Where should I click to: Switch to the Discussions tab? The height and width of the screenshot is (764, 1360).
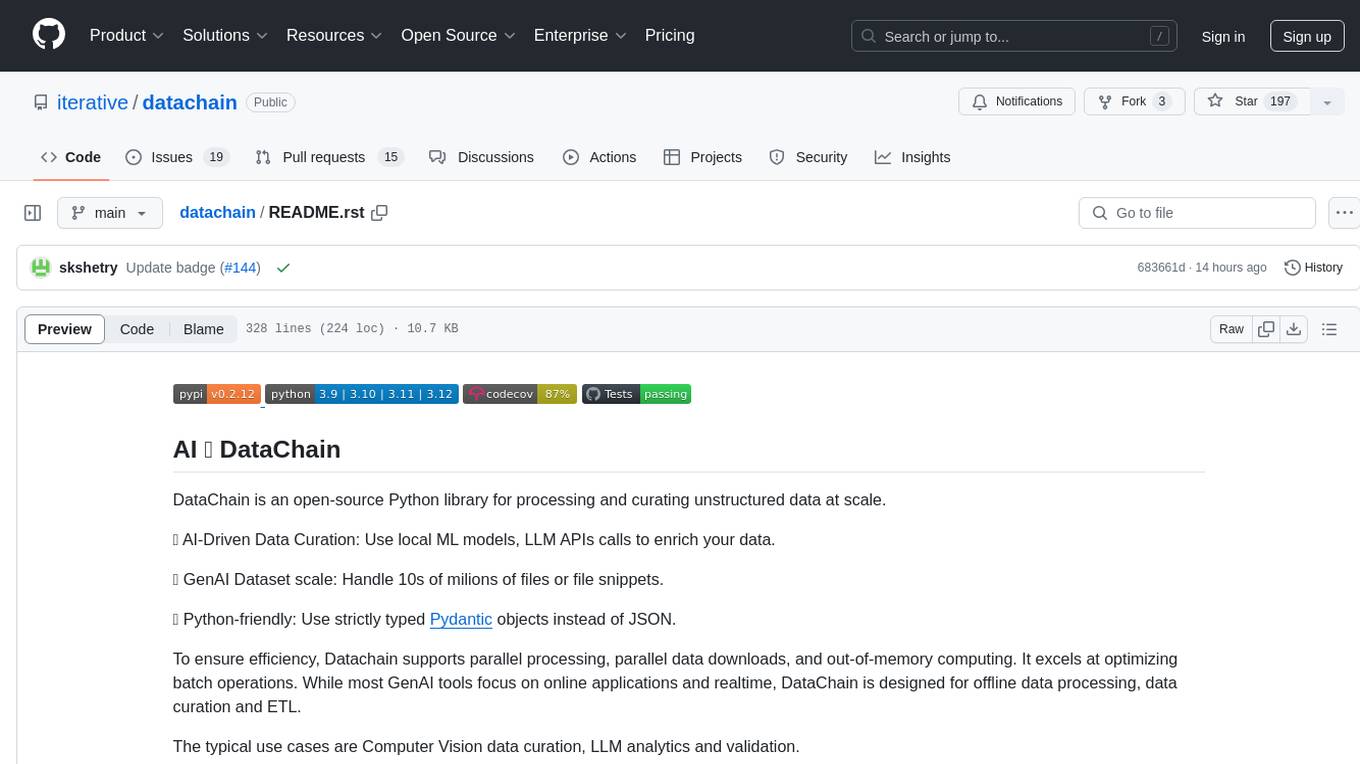coord(481,157)
